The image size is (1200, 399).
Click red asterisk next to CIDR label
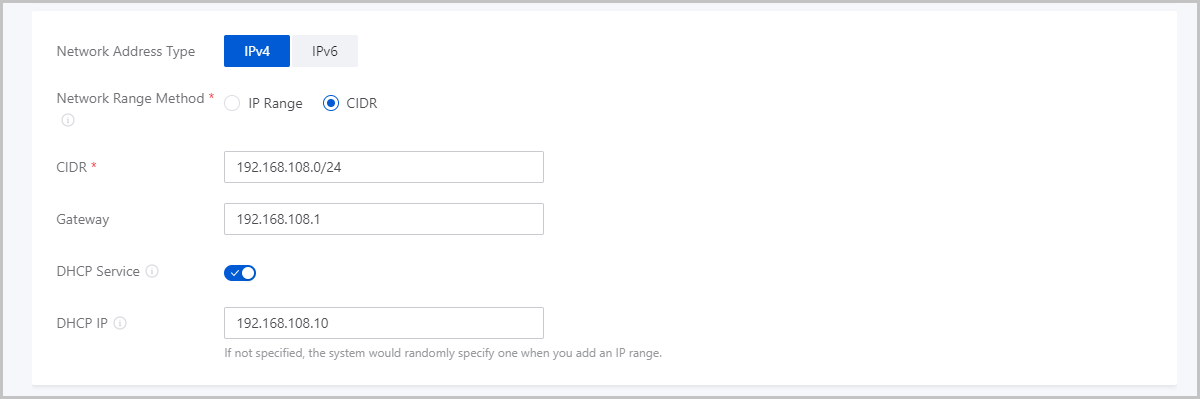pos(94,166)
